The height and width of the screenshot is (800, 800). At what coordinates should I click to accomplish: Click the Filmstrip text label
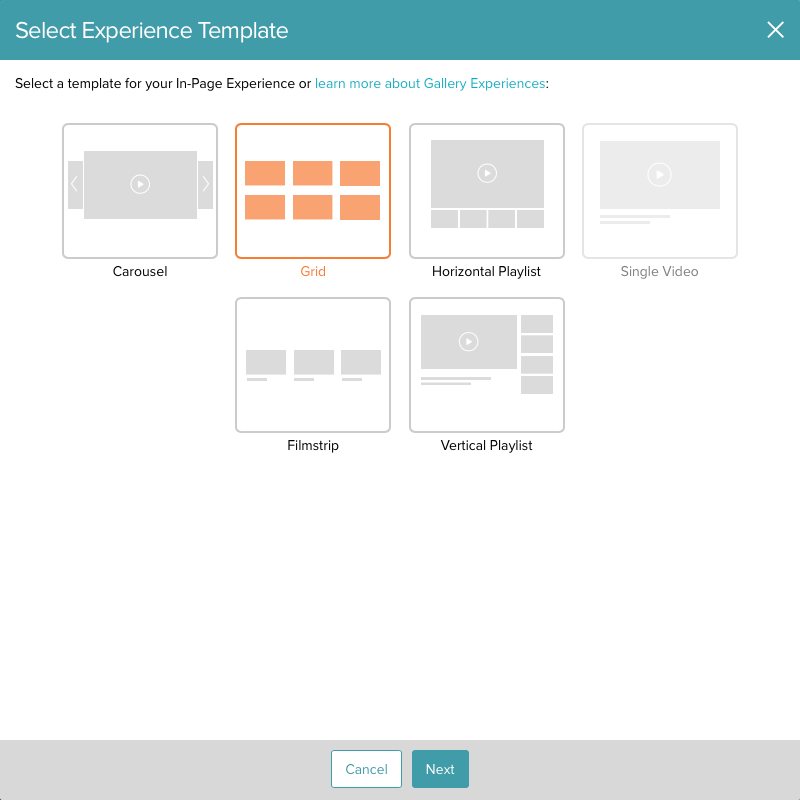(313, 446)
